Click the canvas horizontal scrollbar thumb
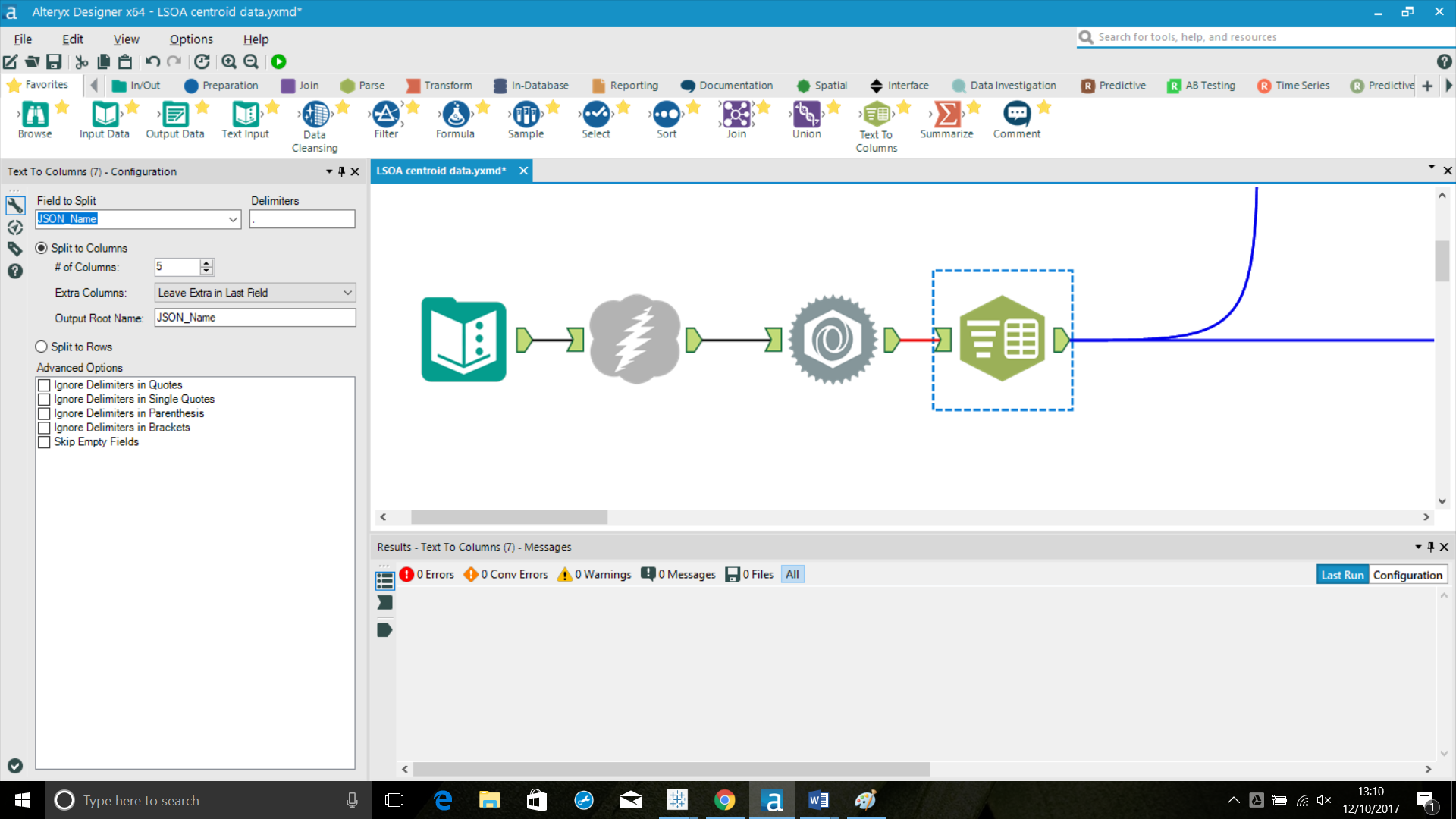The width and height of the screenshot is (1456, 819). coord(509,517)
